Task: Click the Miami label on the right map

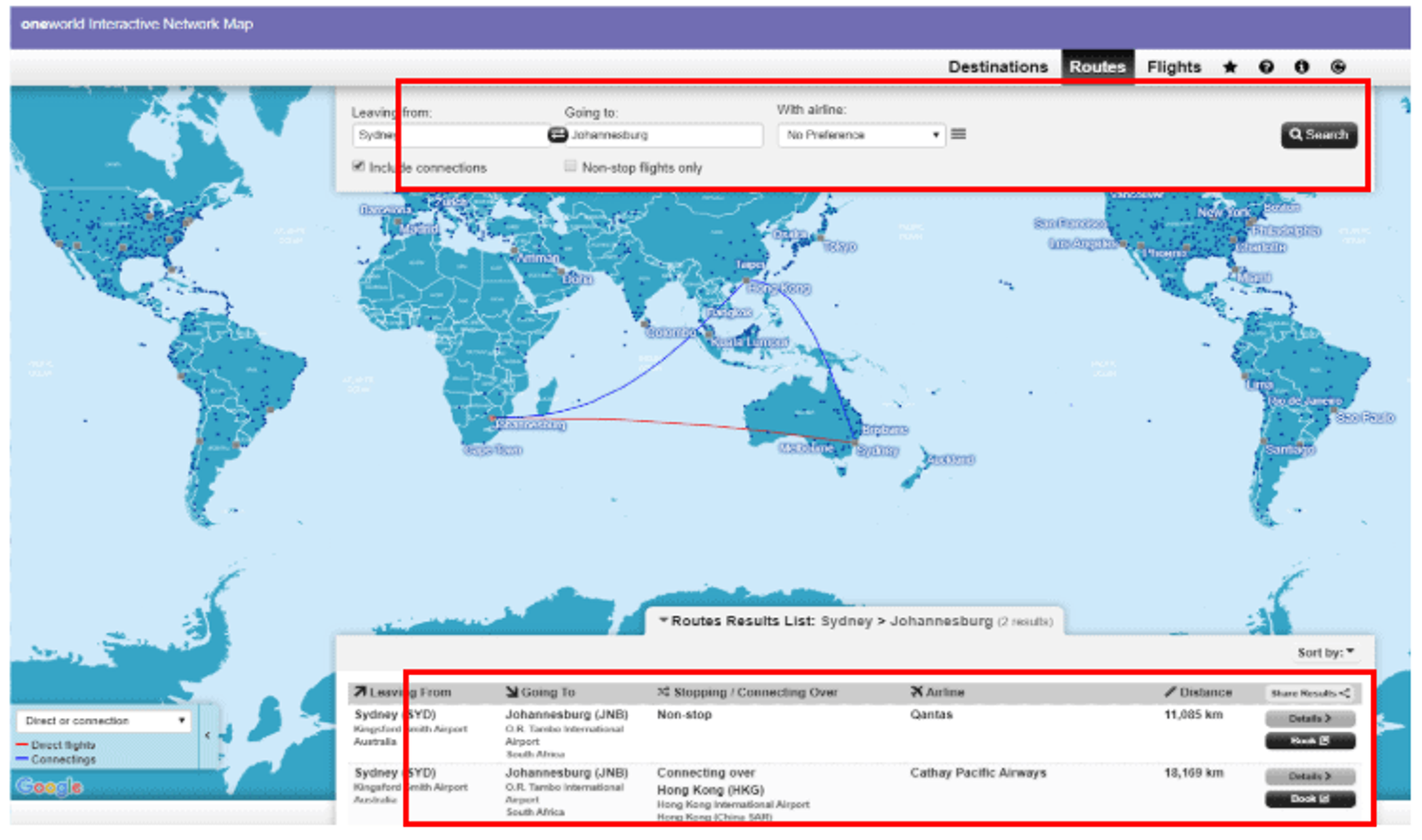Action: pos(1254,278)
